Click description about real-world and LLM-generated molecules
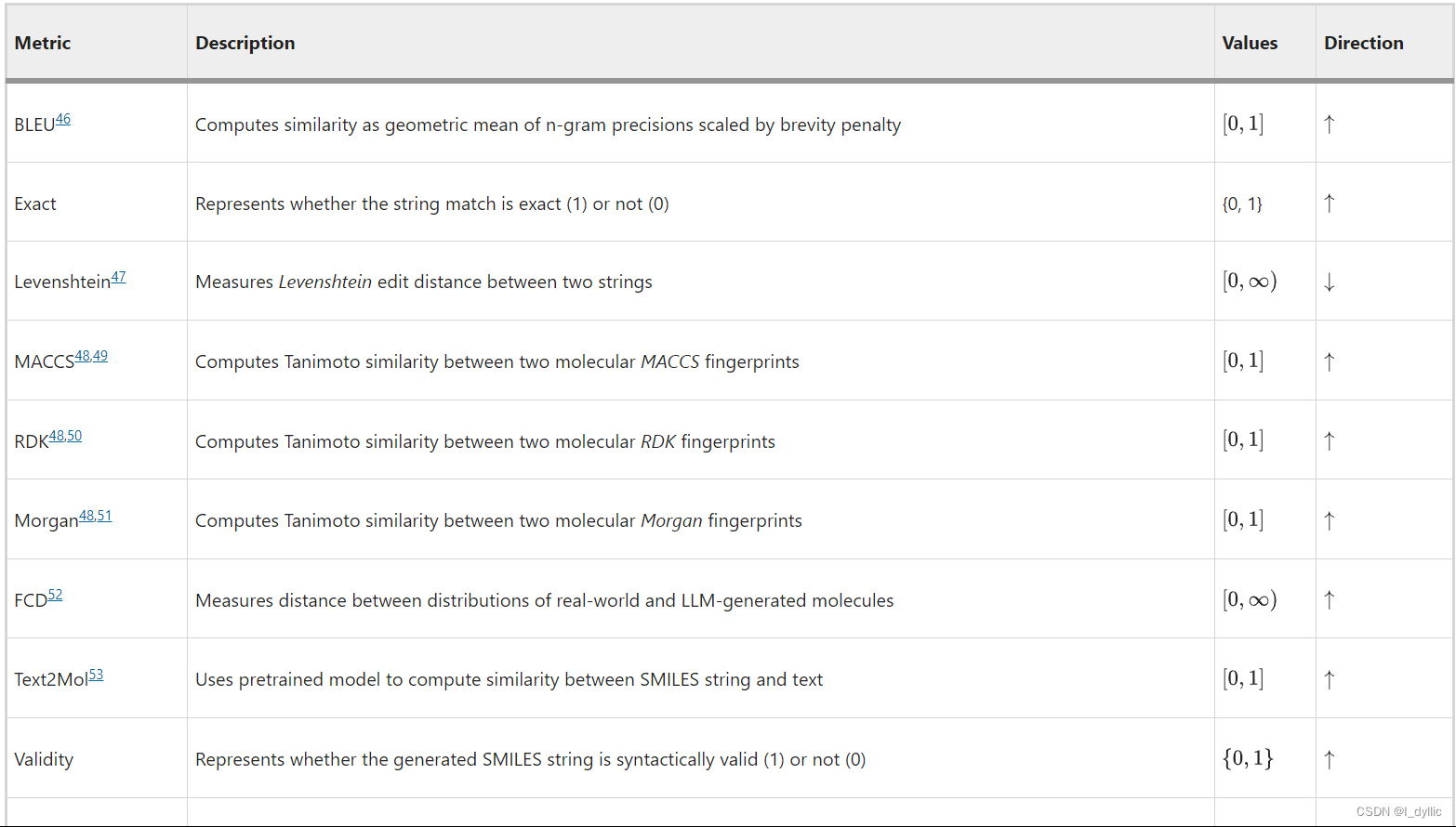Image resolution: width=1456 pixels, height=827 pixels. coord(544,600)
